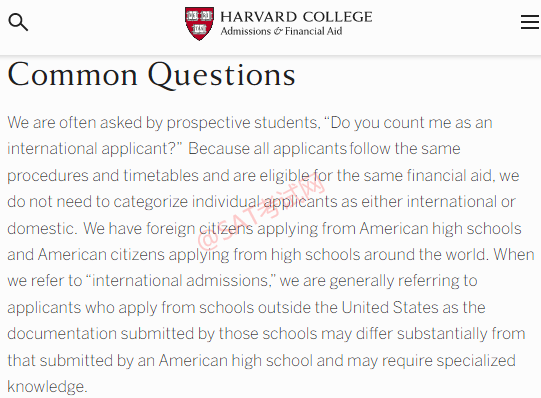Click the text "American high schools"
The height and width of the screenshot is (398, 541).
click(x=440, y=228)
